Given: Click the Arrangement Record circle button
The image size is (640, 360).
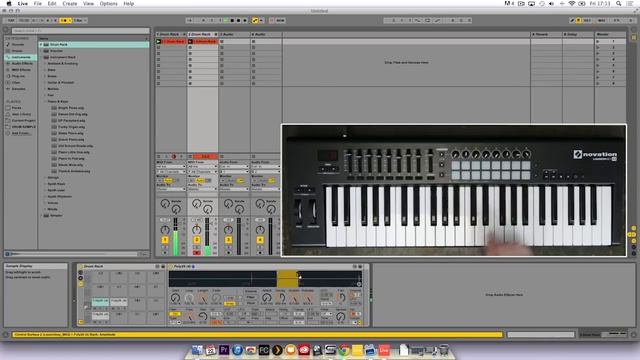Looking at the screenshot, I should pyautogui.click(x=239, y=20).
